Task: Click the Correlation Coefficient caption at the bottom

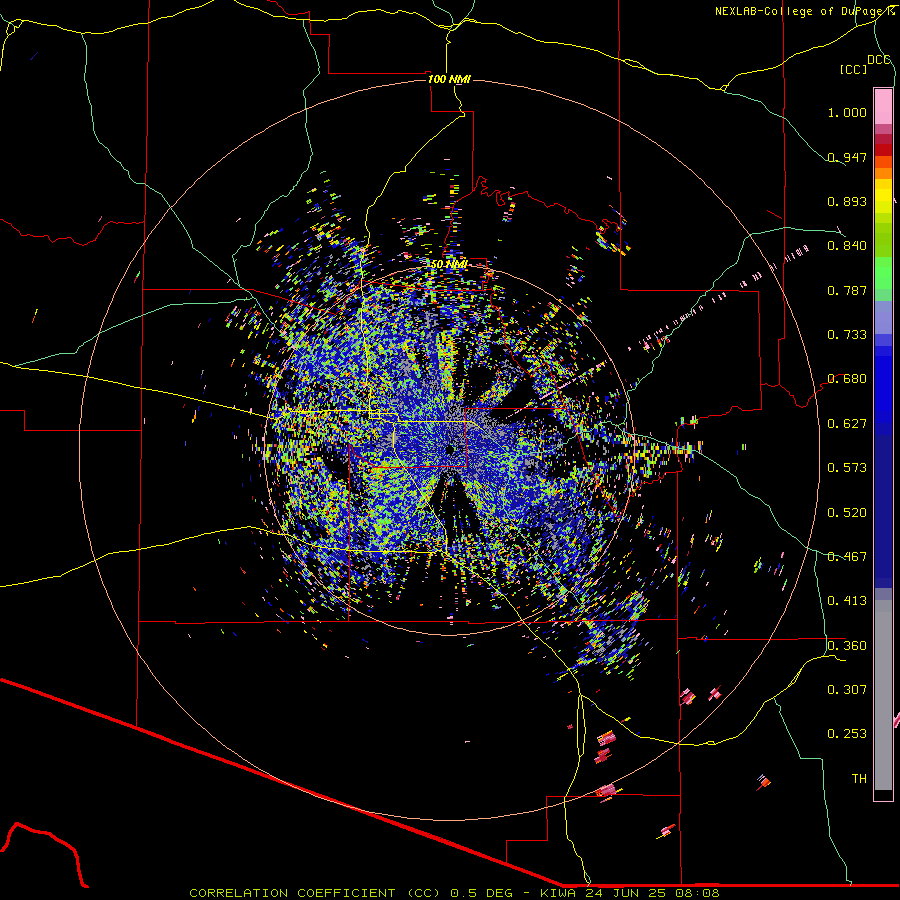Action: tap(453, 893)
